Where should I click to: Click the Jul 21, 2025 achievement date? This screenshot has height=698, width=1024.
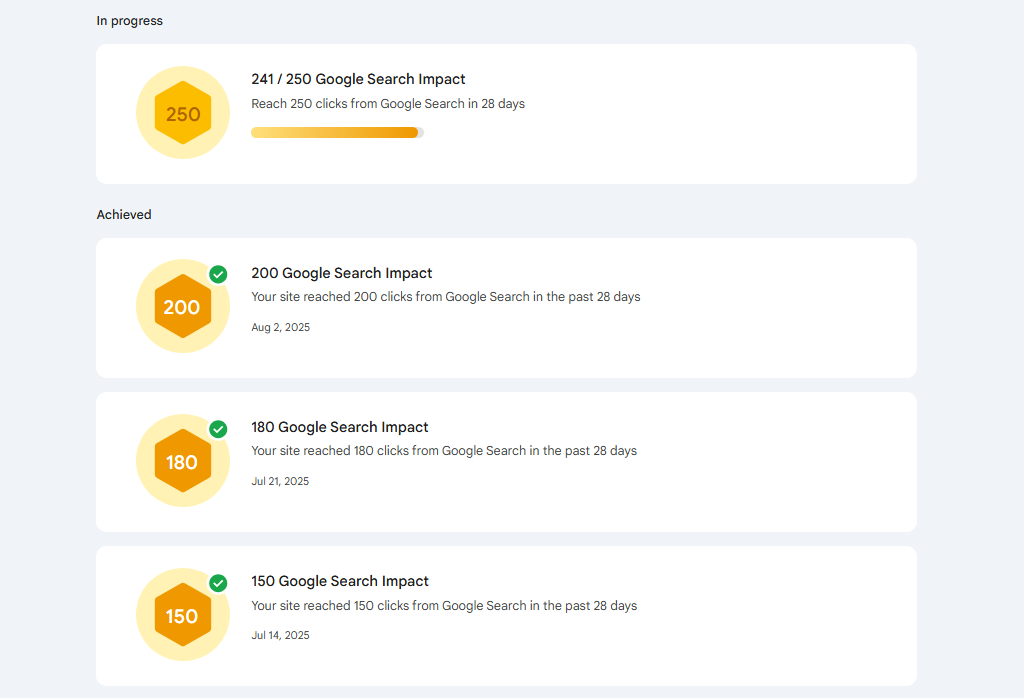point(280,481)
